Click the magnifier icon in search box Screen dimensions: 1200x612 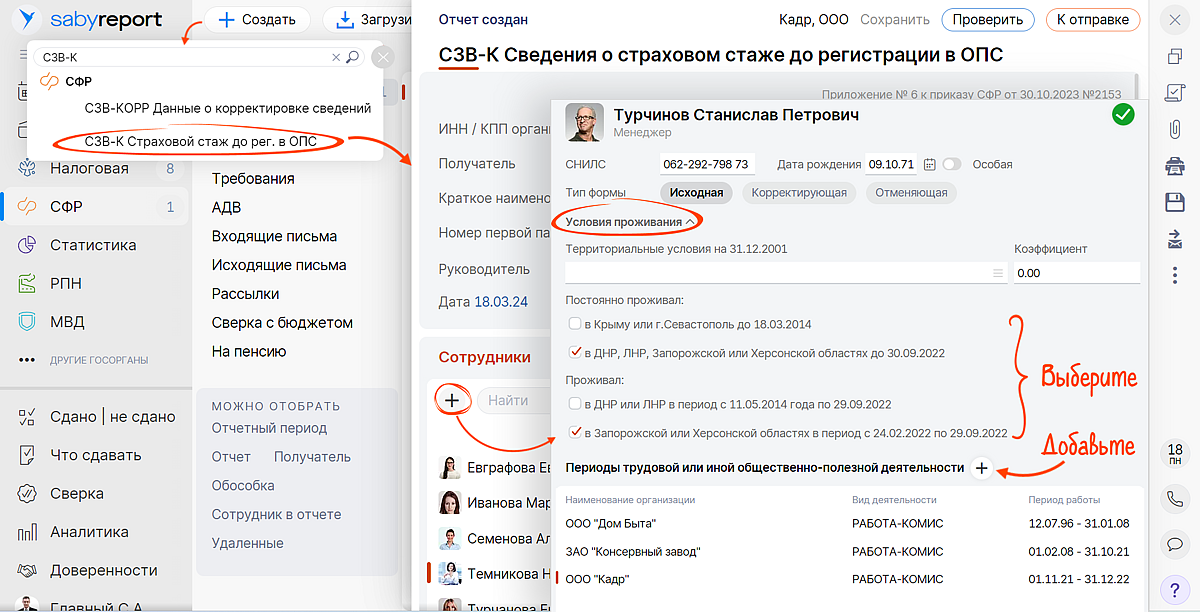point(352,58)
